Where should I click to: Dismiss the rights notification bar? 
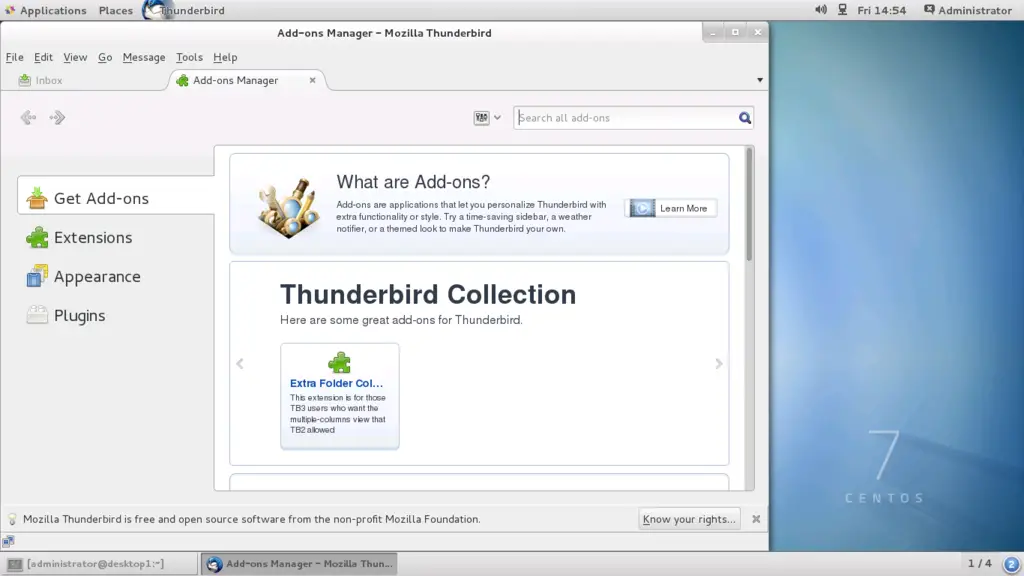pyautogui.click(x=756, y=519)
